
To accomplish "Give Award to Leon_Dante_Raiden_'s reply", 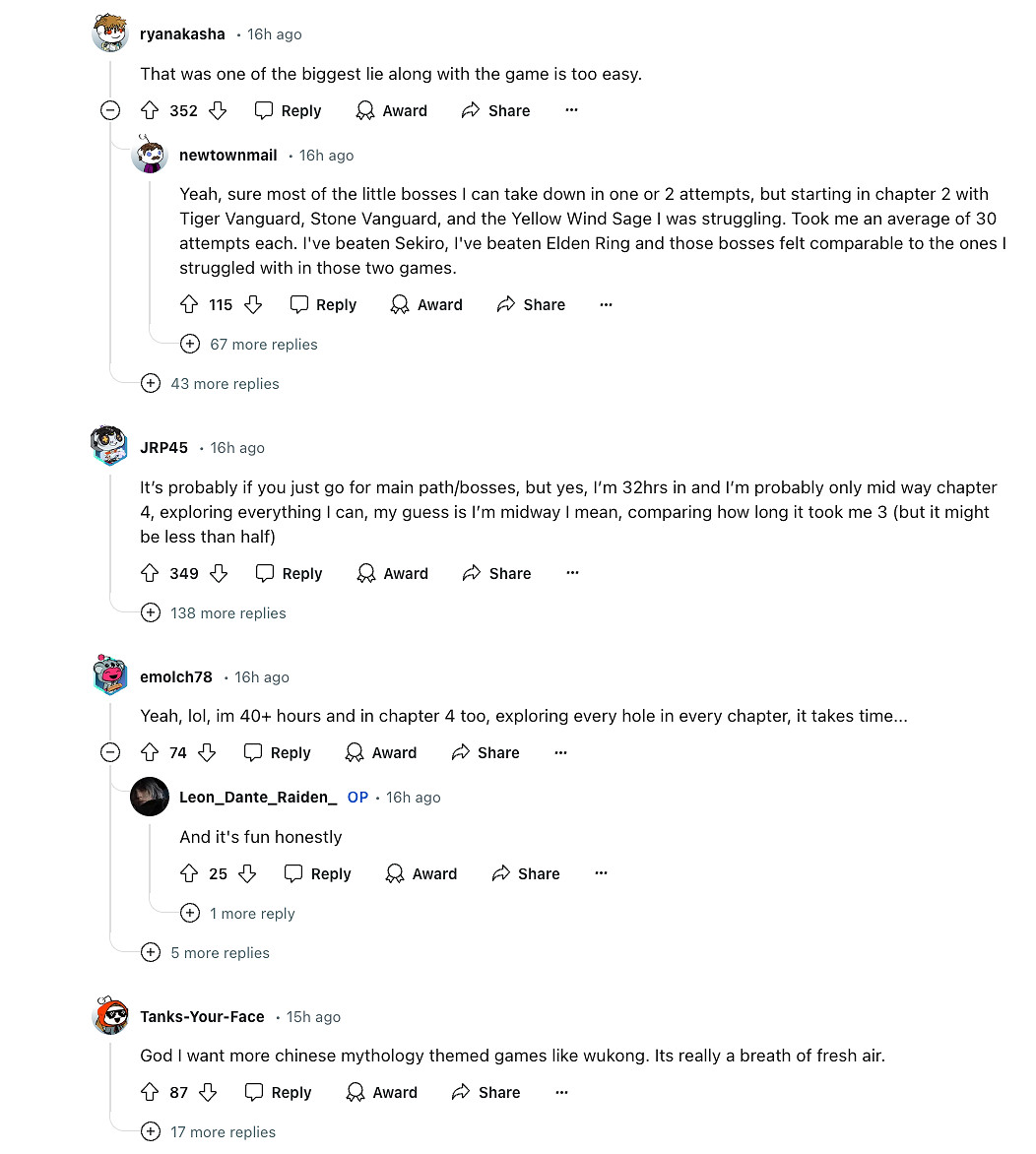I will tap(421, 874).
